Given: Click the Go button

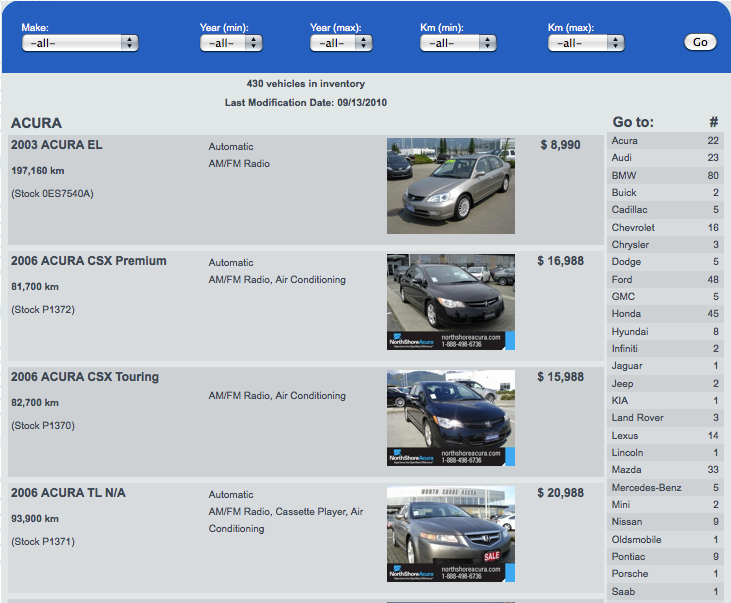Looking at the screenshot, I should click(x=700, y=42).
